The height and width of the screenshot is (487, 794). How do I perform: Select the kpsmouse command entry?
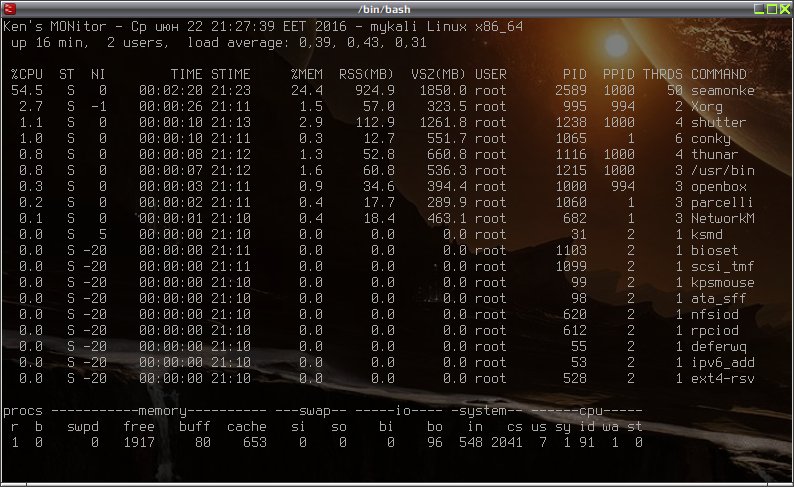click(723, 282)
